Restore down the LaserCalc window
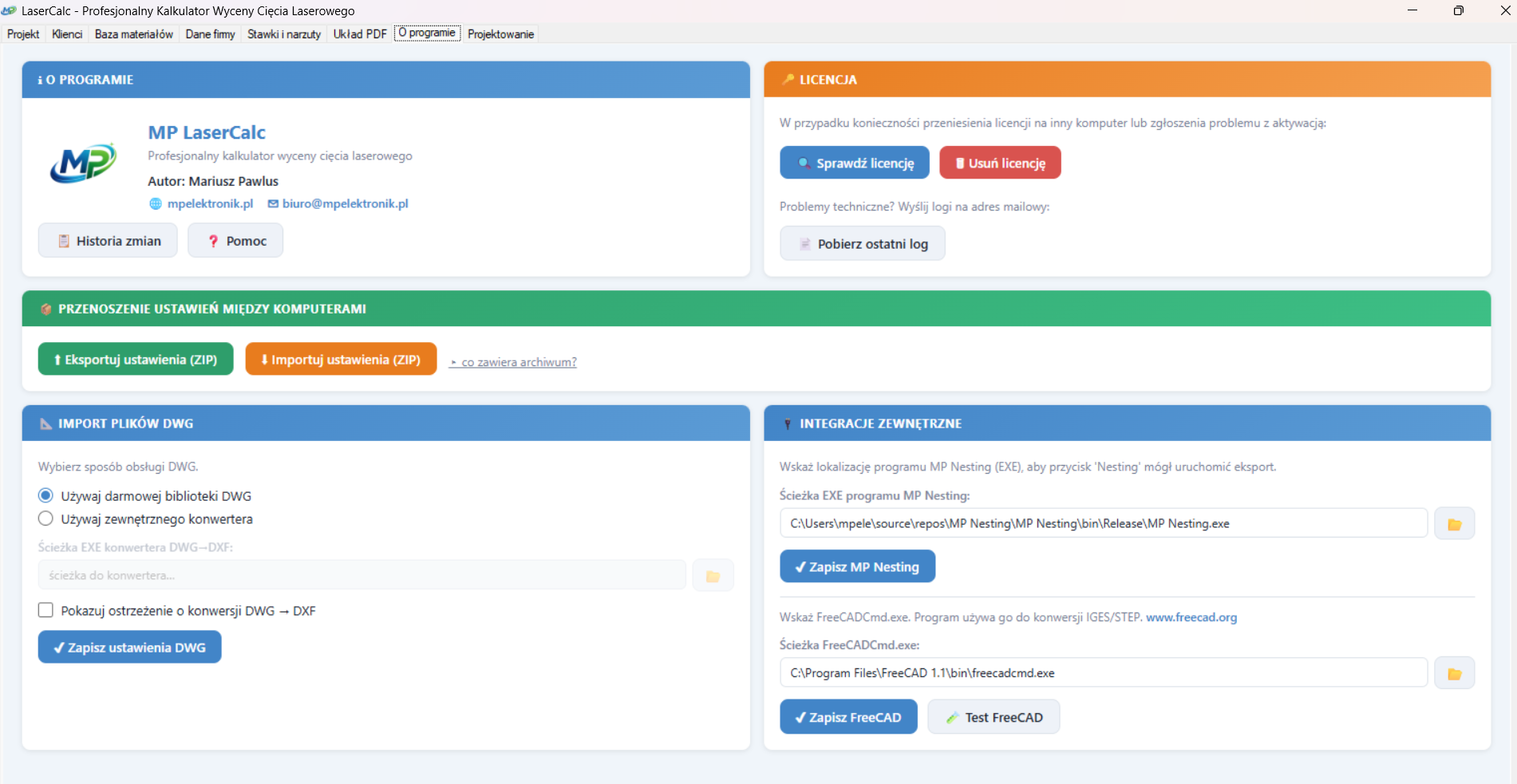The width and height of the screenshot is (1517, 784). pos(1458,10)
